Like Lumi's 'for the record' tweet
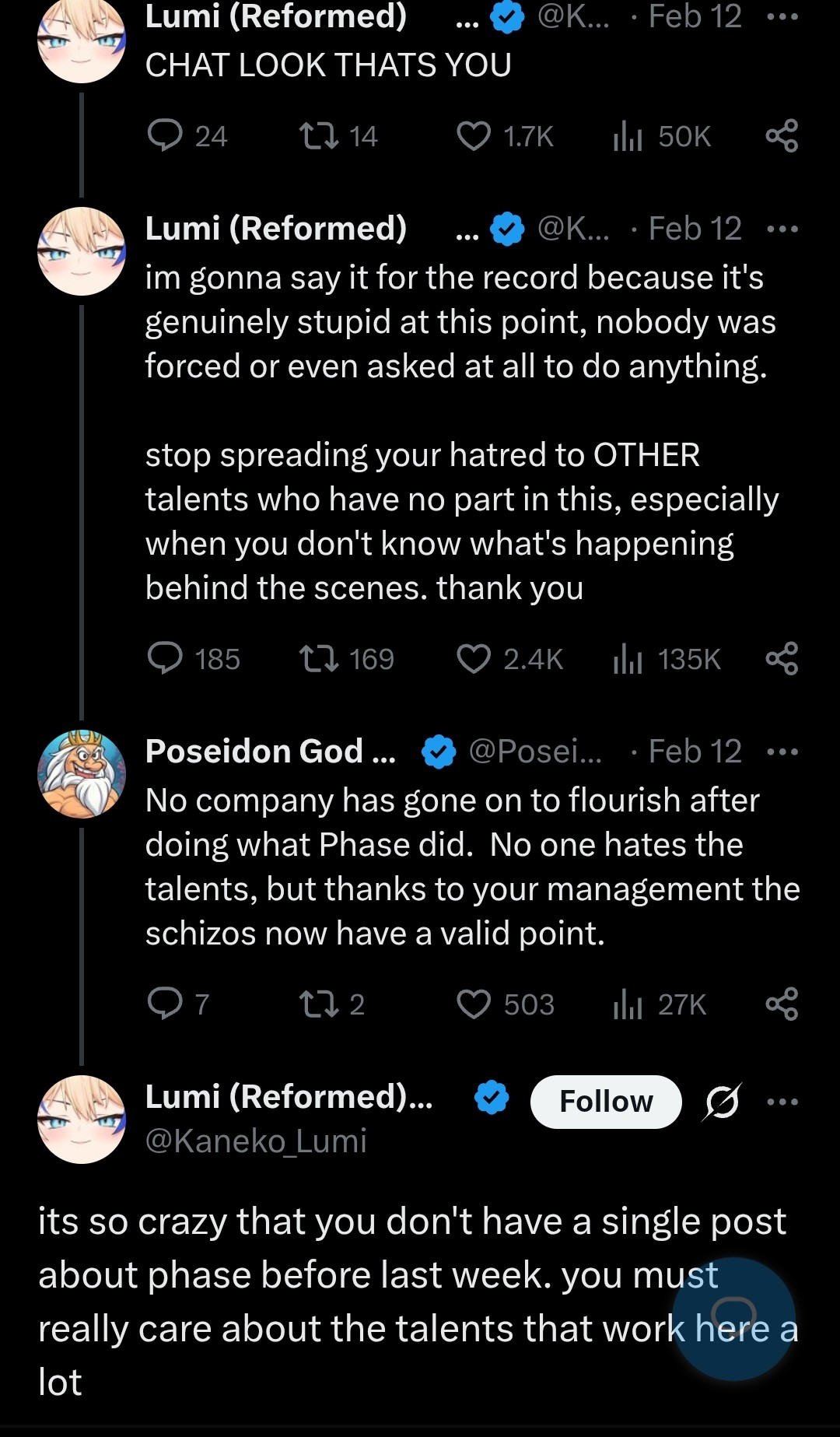 click(x=474, y=659)
